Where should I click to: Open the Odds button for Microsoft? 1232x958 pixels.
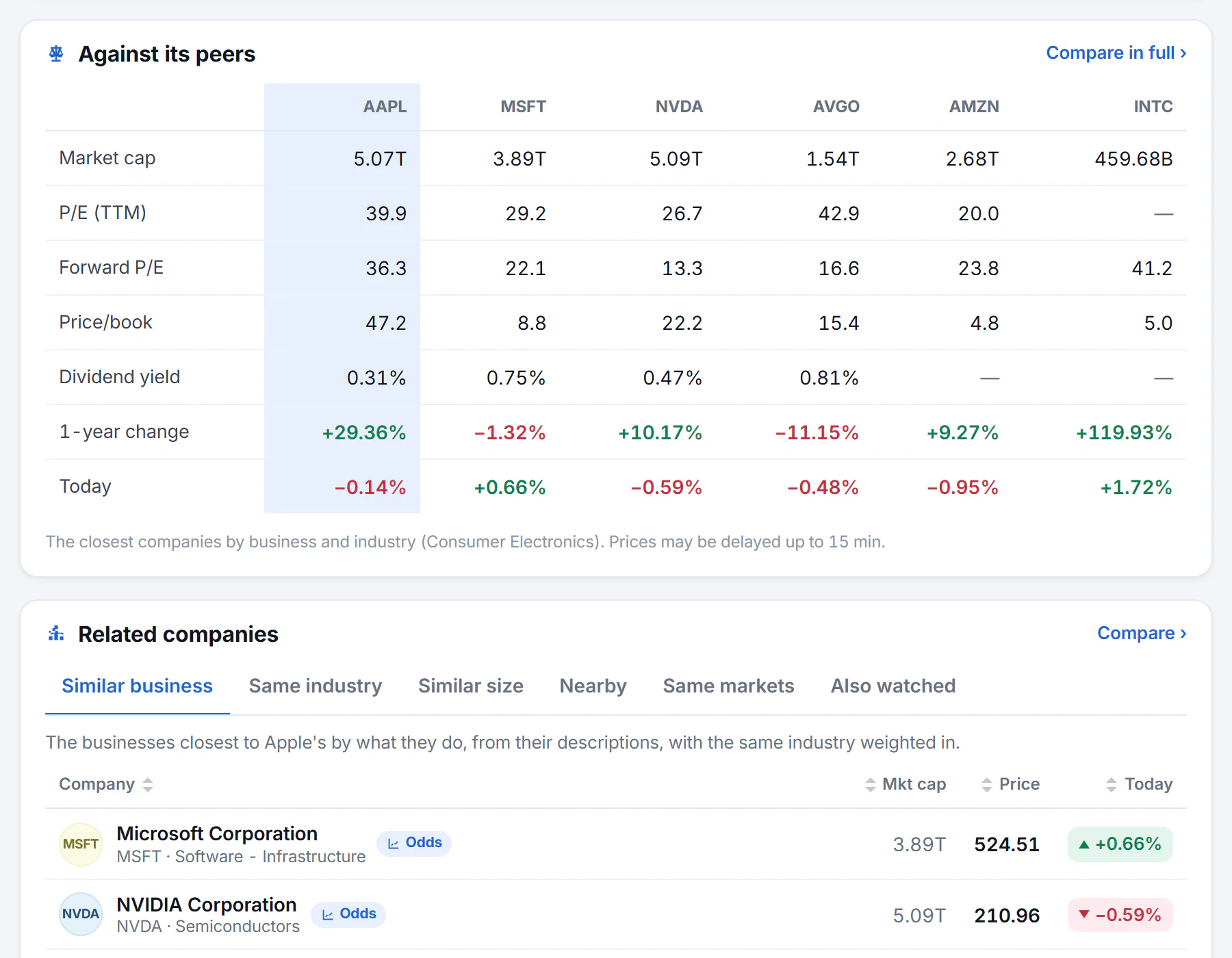(414, 843)
